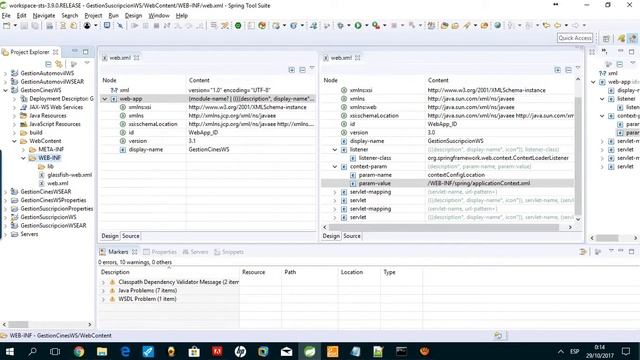The width and height of the screenshot is (640, 360).
Task: Click the Quick Access search field
Action: pos(575,38)
